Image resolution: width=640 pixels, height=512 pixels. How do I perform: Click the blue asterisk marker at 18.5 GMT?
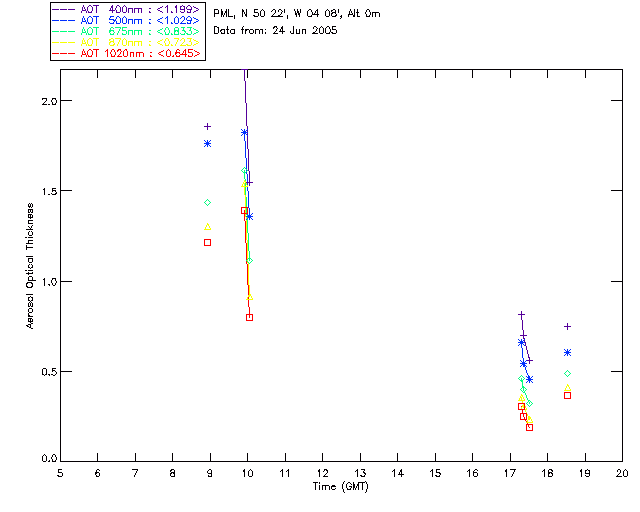coord(567,352)
